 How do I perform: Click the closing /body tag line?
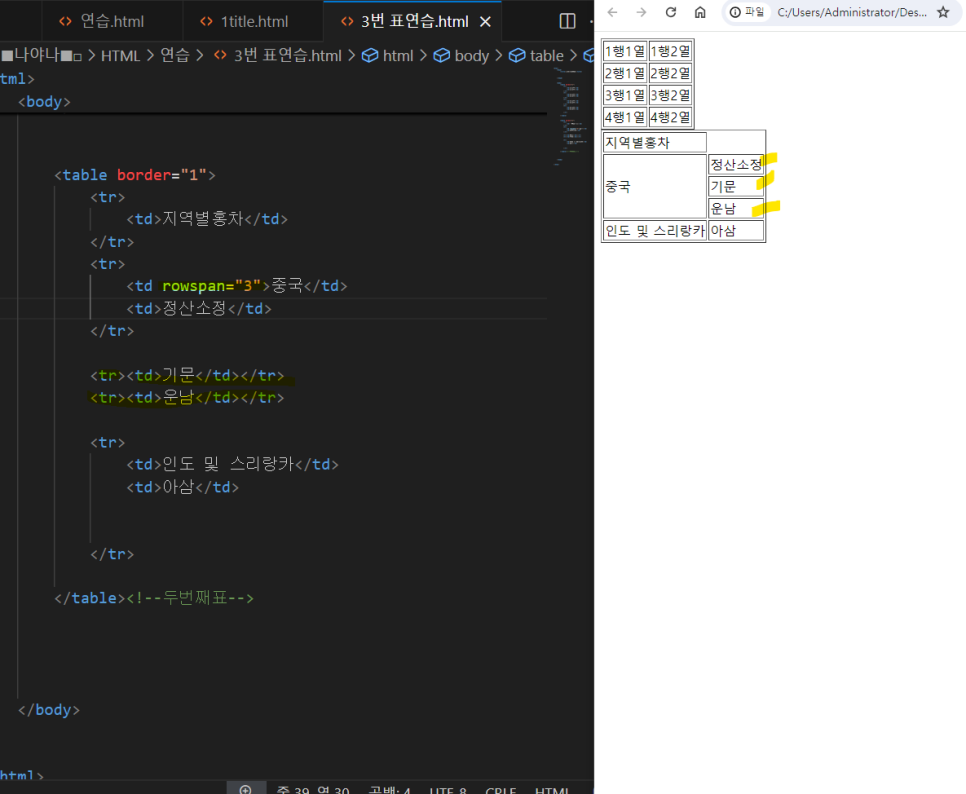(x=49, y=710)
